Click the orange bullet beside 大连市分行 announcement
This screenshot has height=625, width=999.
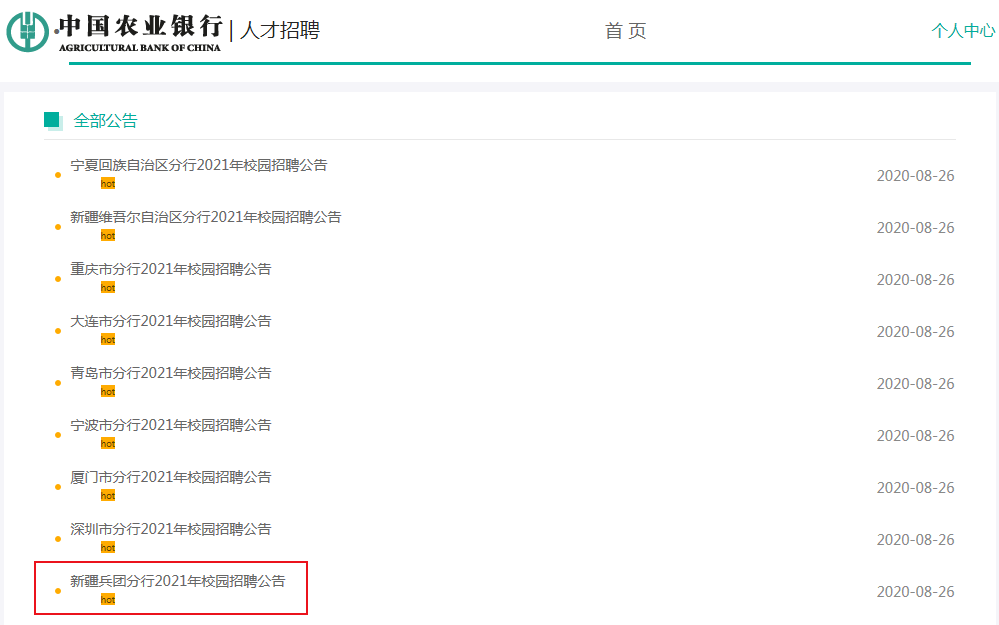coord(58,331)
